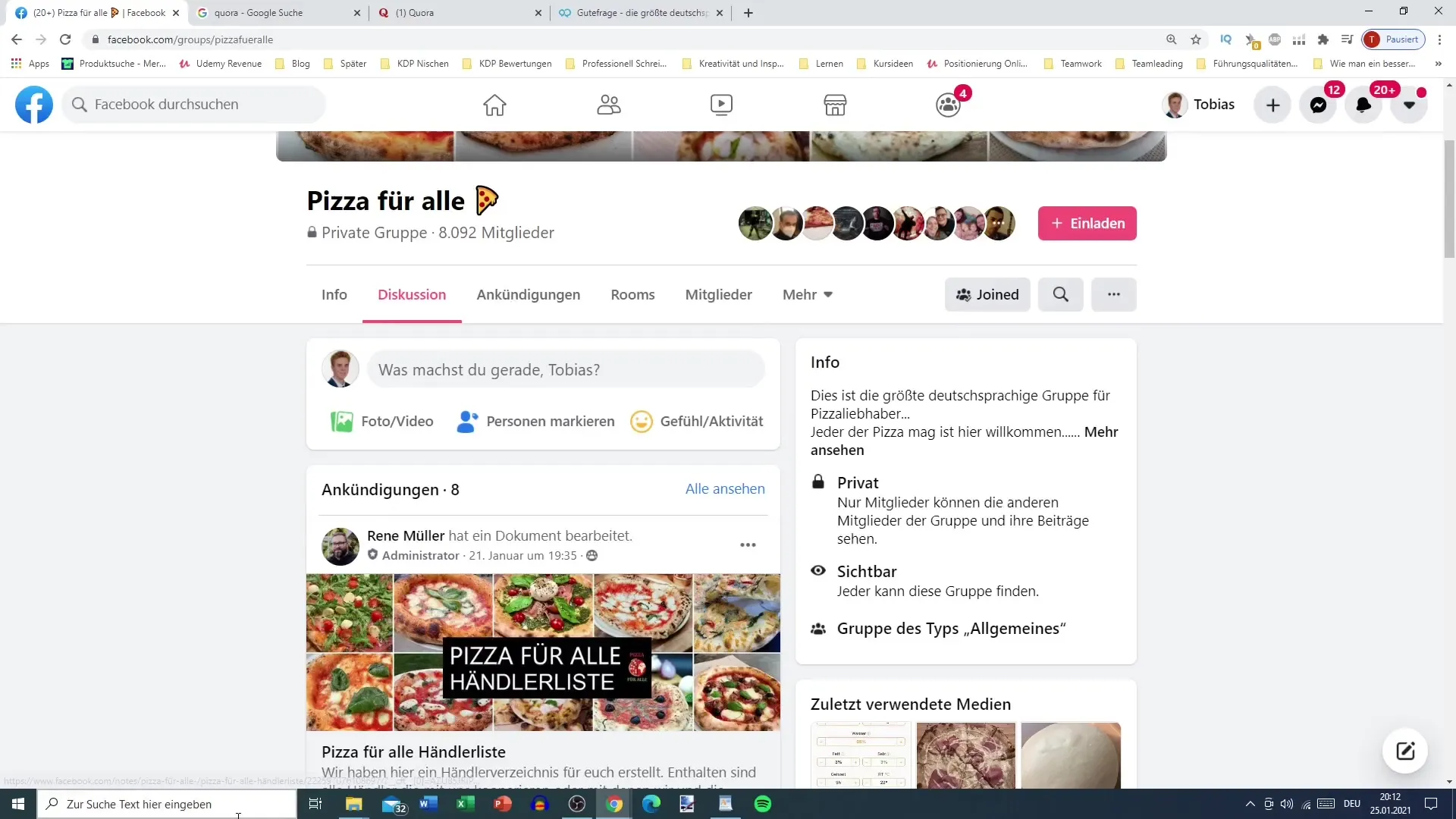Search within the group using magnifier icon

(1060, 294)
